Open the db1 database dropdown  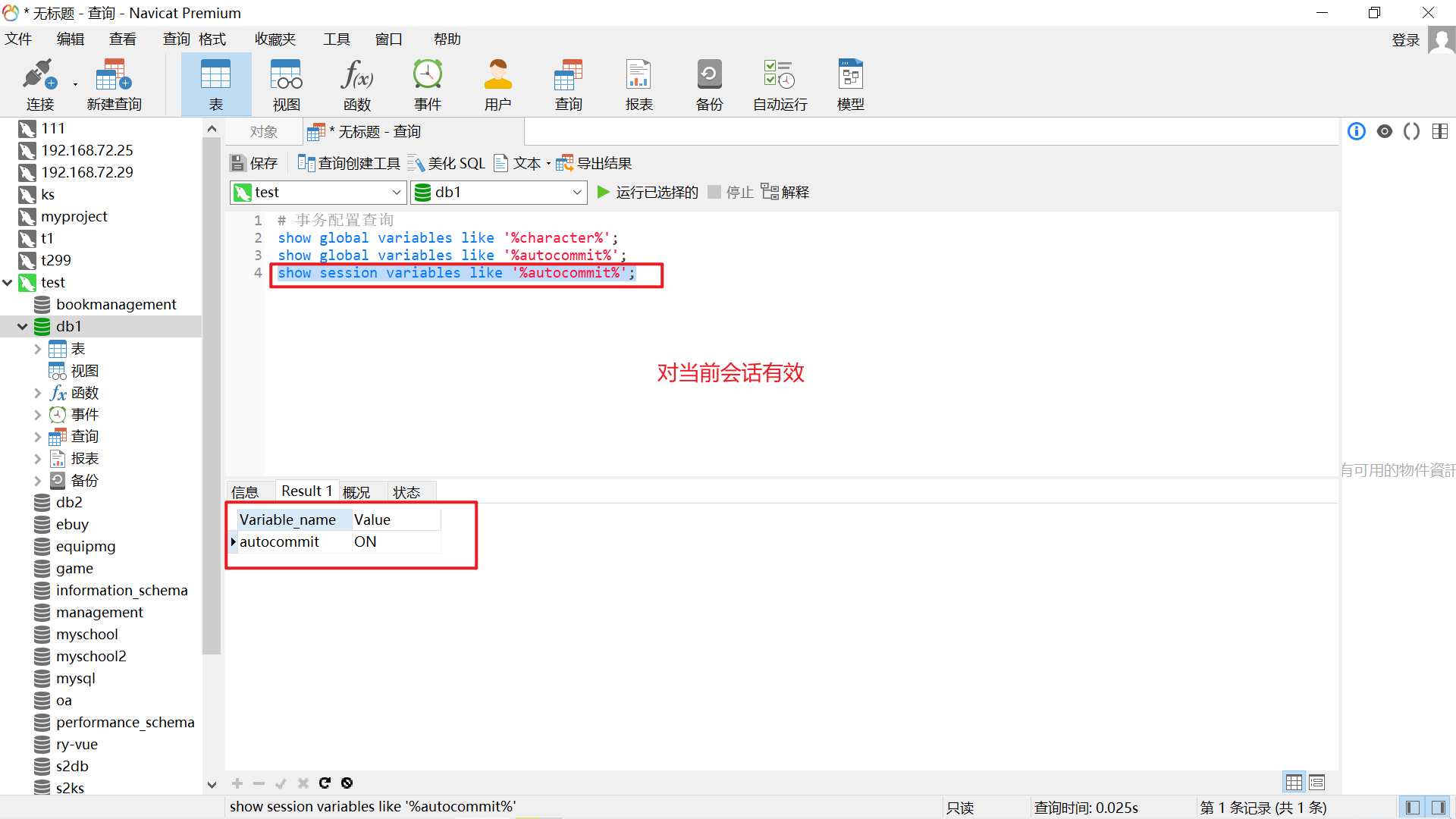tap(576, 193)
